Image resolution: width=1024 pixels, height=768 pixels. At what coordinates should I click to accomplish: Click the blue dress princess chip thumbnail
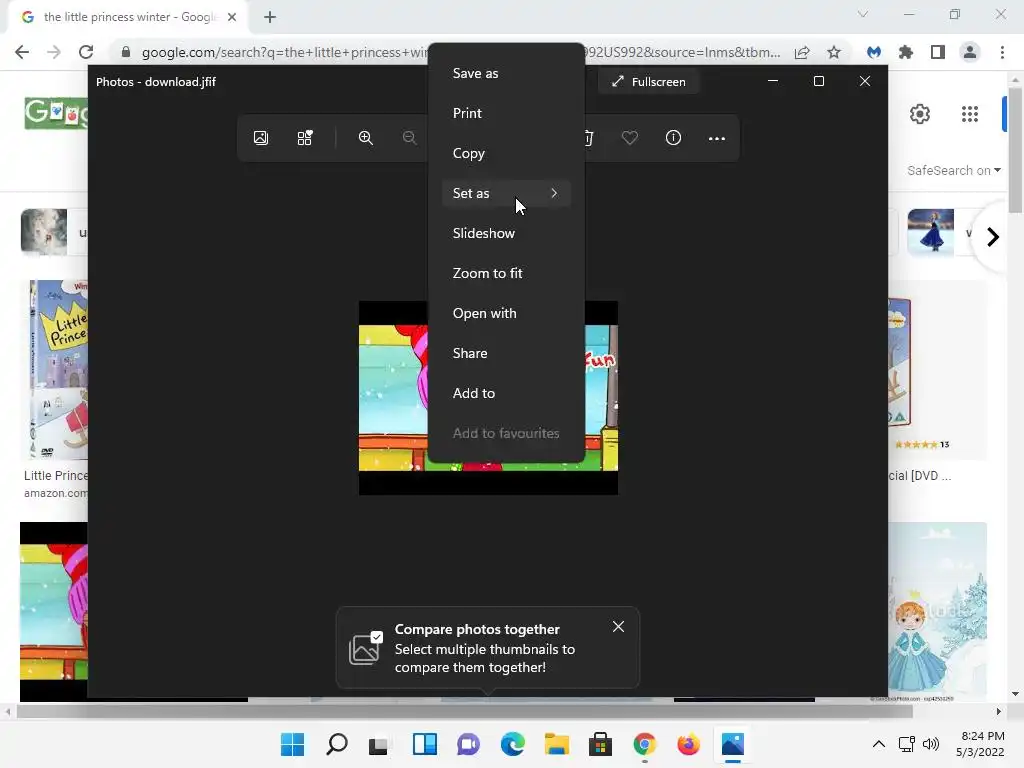click(931, 232)
